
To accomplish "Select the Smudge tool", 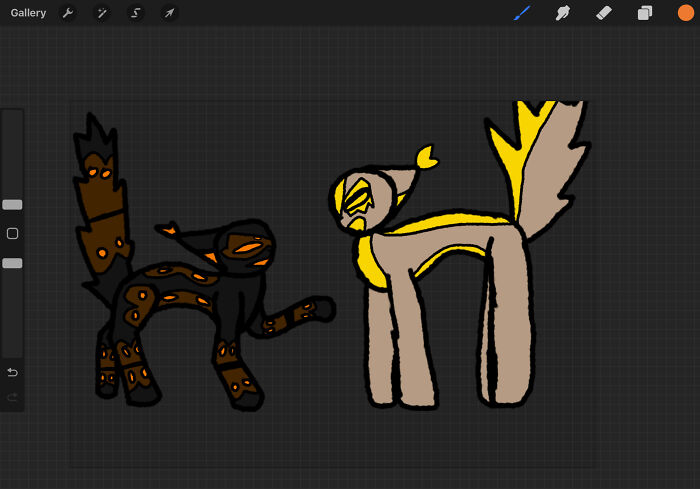I will (563, 13).
